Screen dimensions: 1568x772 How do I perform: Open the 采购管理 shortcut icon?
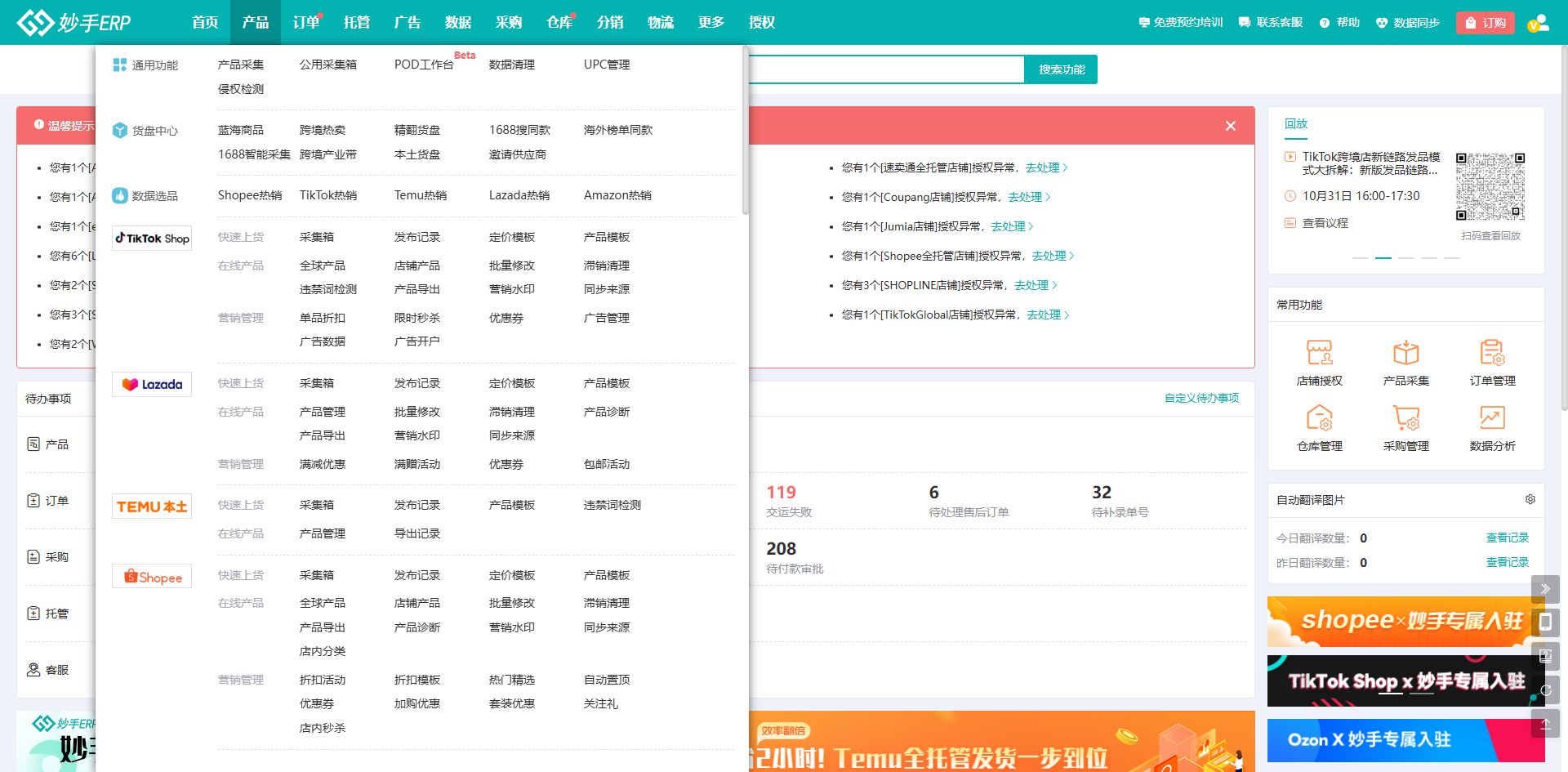pos(1405,418)
